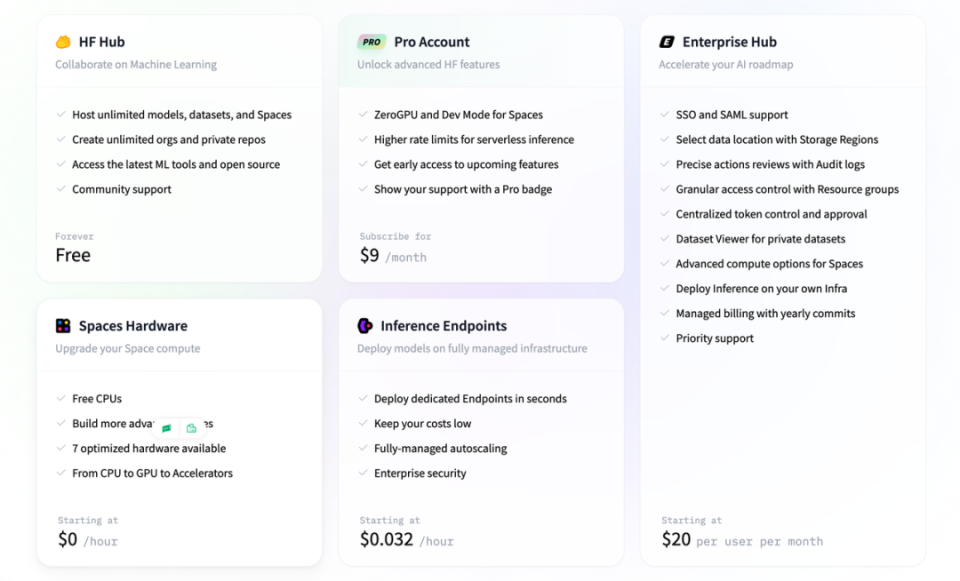
Task: Click checkmark beside Enterprise security
Action: (x=363, y=474)
